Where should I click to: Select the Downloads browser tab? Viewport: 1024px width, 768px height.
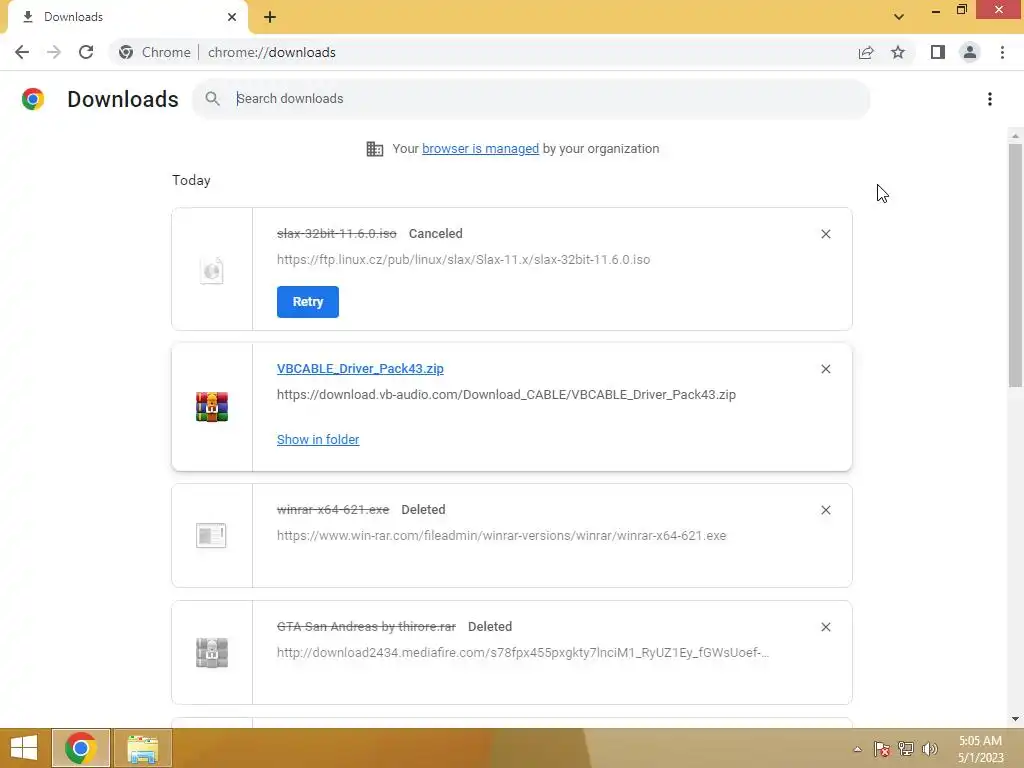point(128,17)
